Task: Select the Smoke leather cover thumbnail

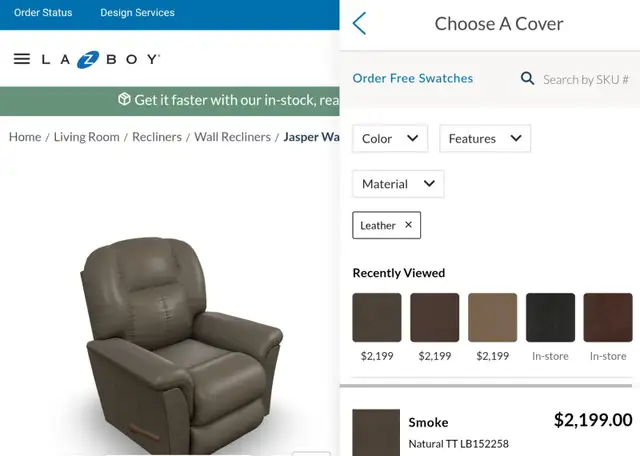Action: point(376,432)
